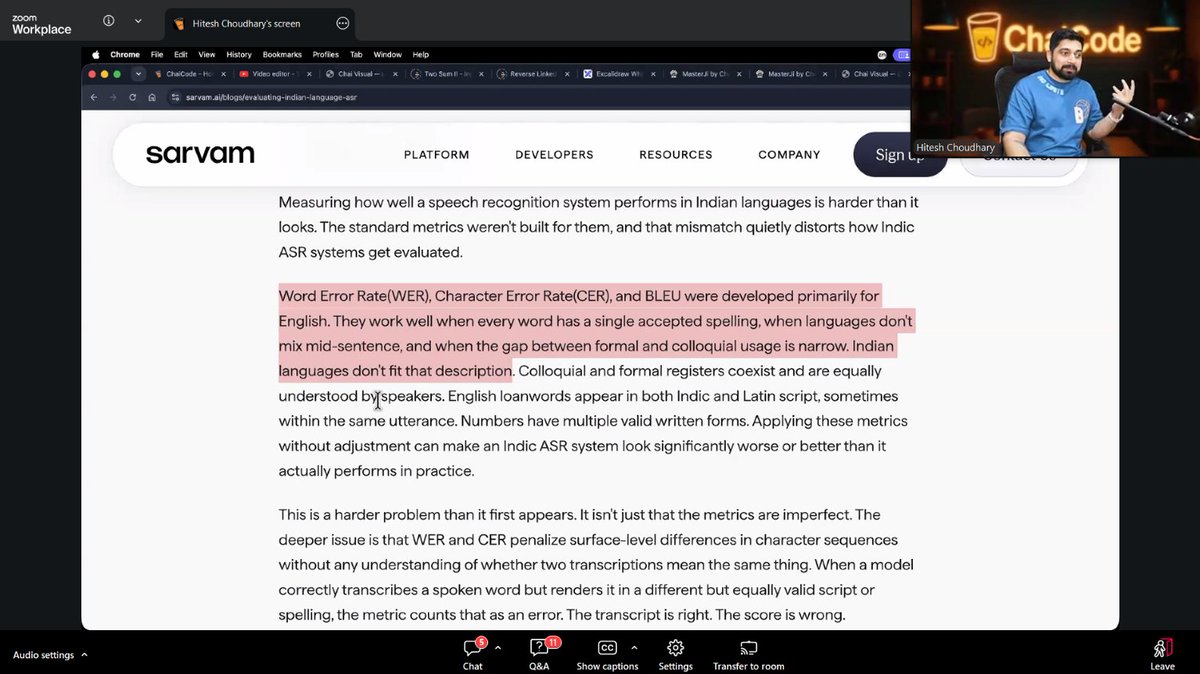1200x674 pixels.
Task: Reload the page
Action: coord(133,97)
